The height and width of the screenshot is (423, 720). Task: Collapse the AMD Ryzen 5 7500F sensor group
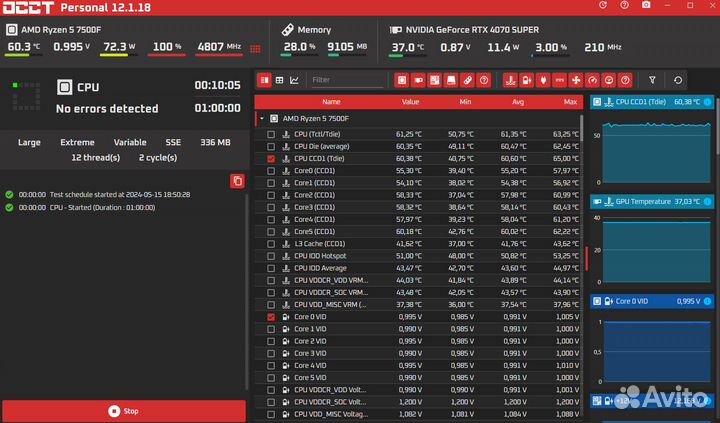click(x=262, y=118)
